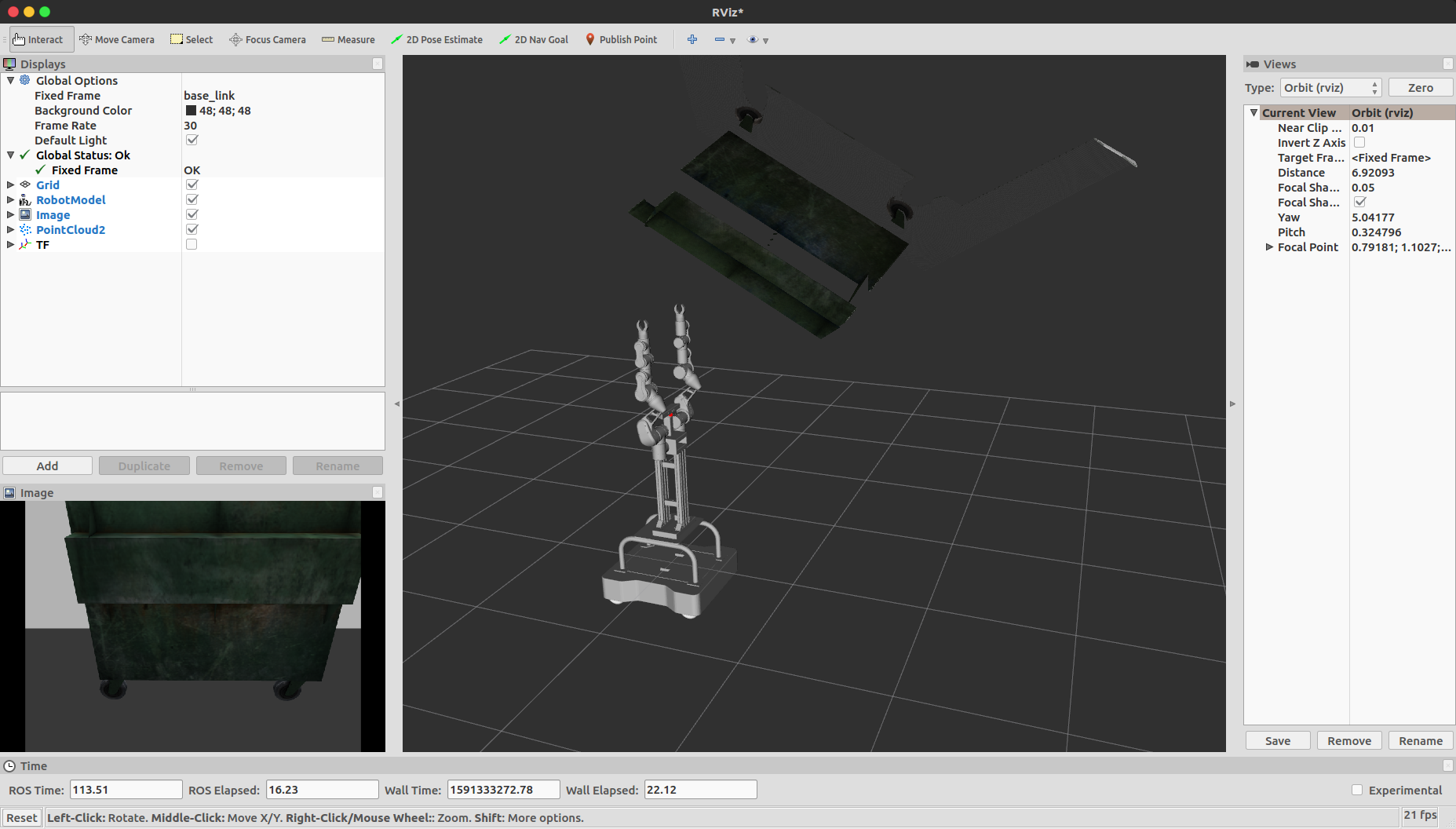1456x829 pixels.
Task: Click the Image display icon in tree
Action: 25,214
